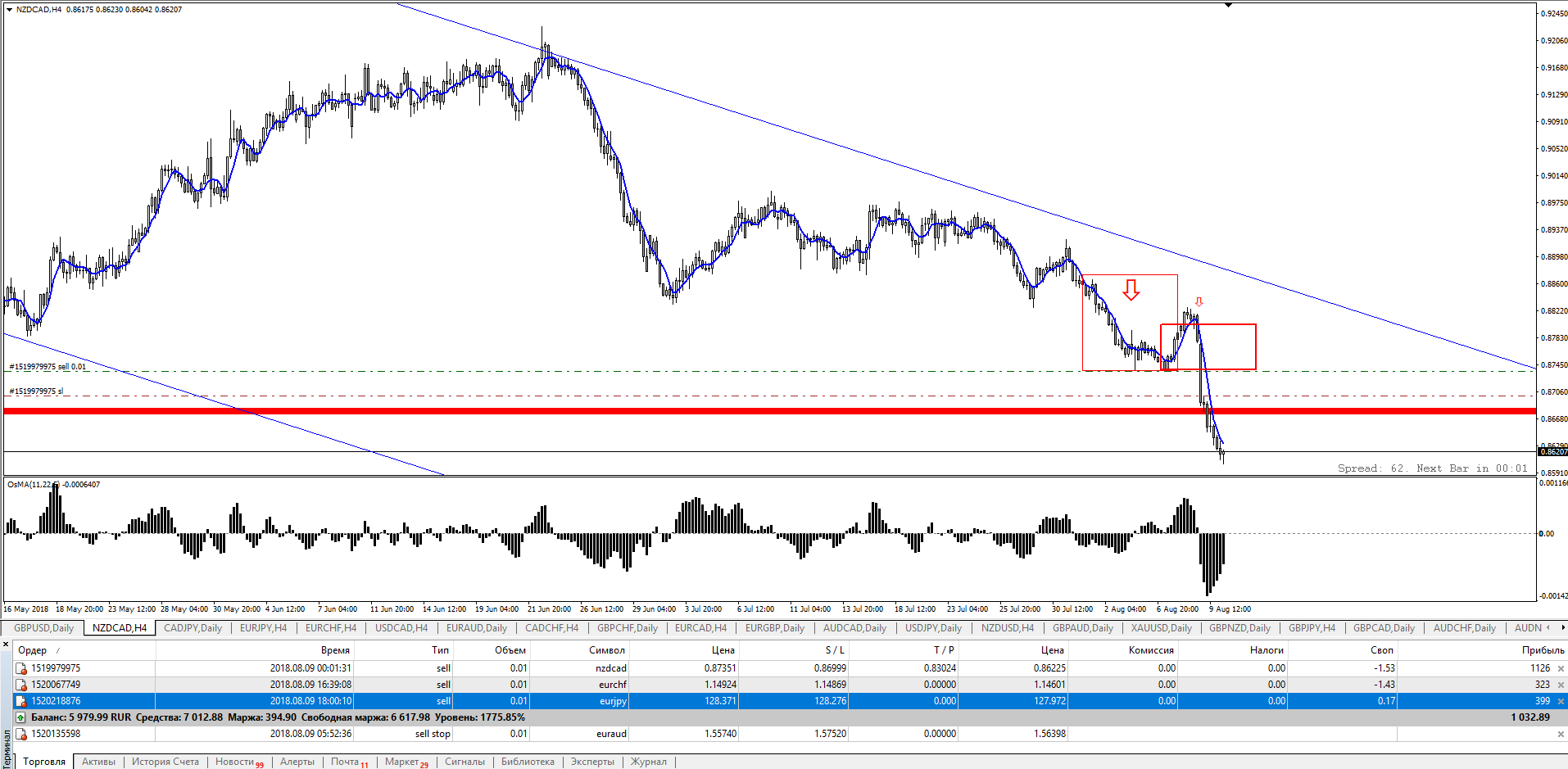1568x769 pixels.
Task: Open the Журнал terminal tab
Action: tap(649, 762)
